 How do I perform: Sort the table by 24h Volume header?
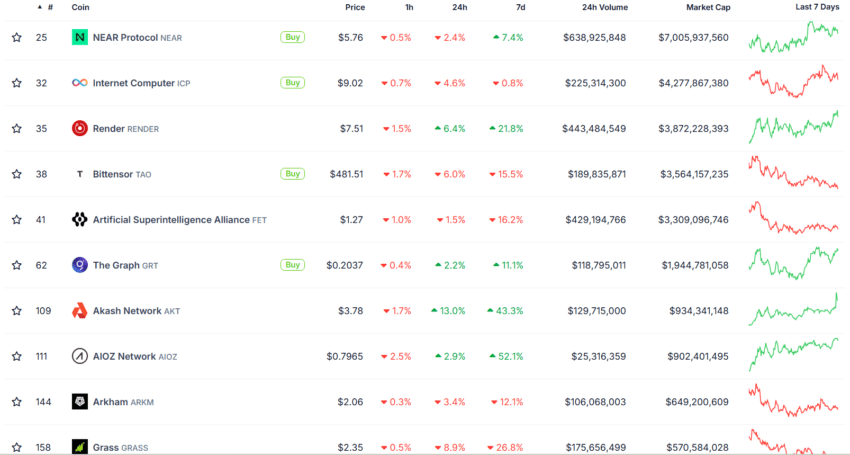[605, 8]
